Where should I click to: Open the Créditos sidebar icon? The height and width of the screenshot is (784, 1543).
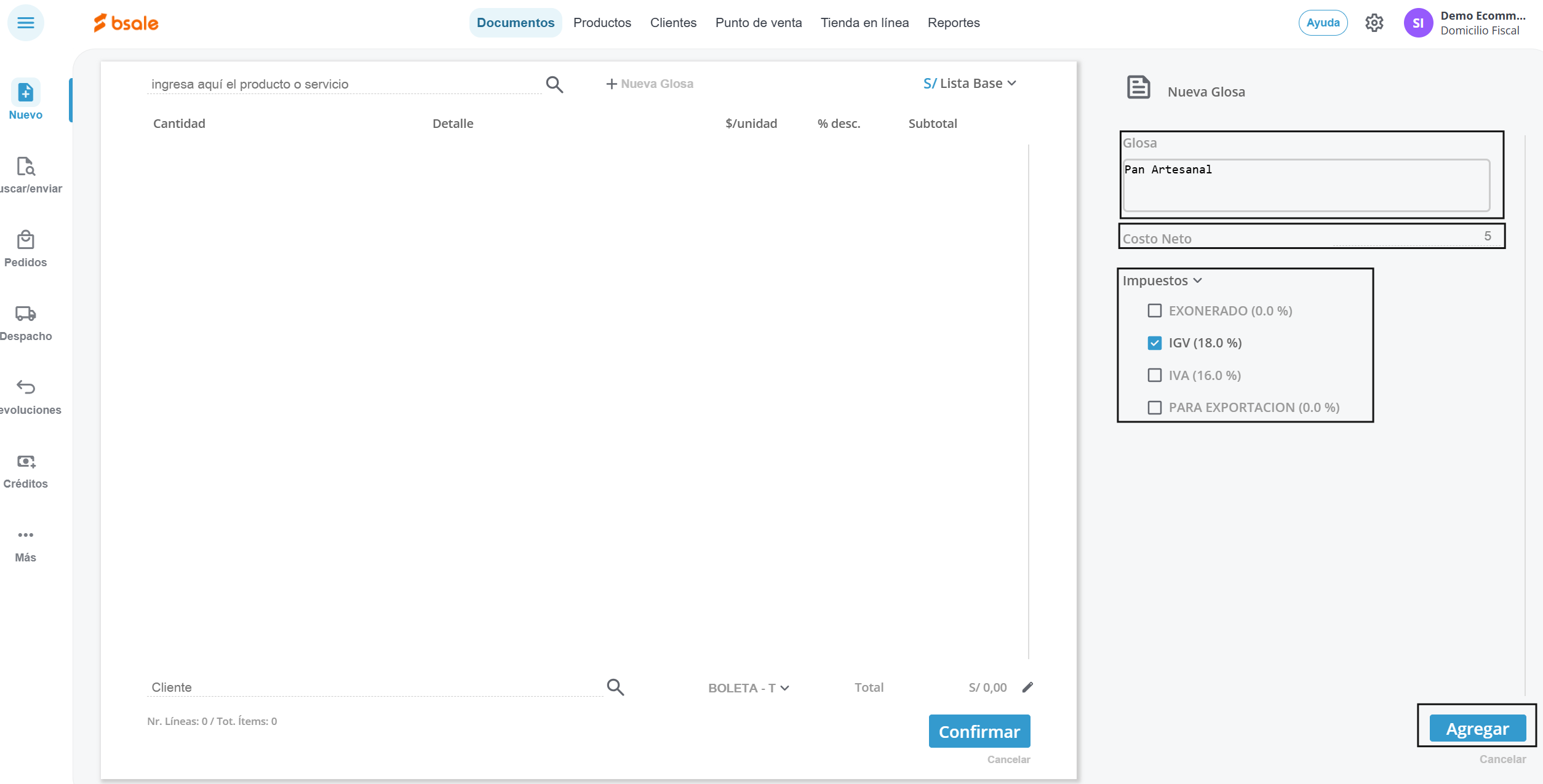(x=25, y=461)
